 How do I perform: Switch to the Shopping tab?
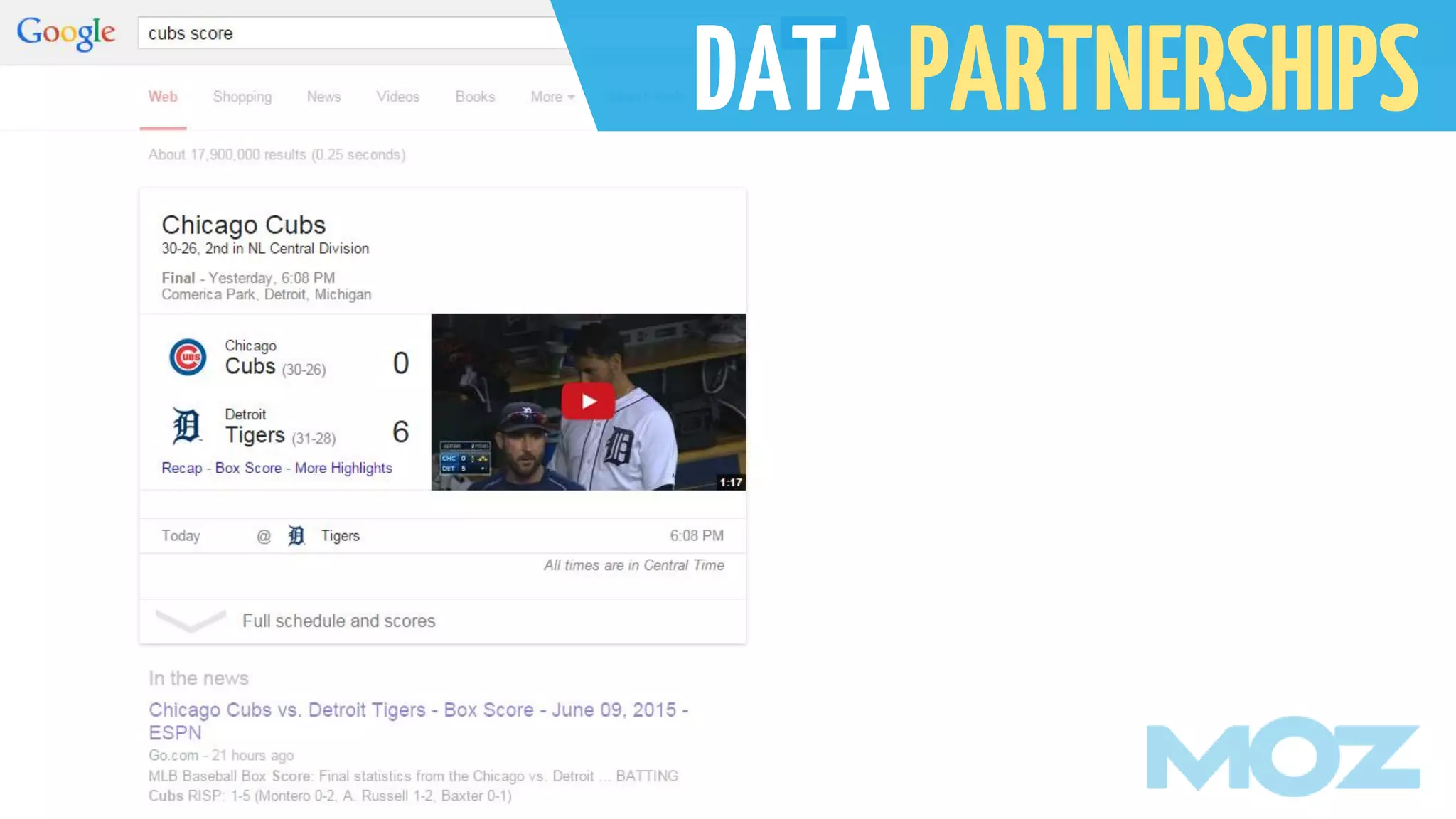tap(242, 97)
